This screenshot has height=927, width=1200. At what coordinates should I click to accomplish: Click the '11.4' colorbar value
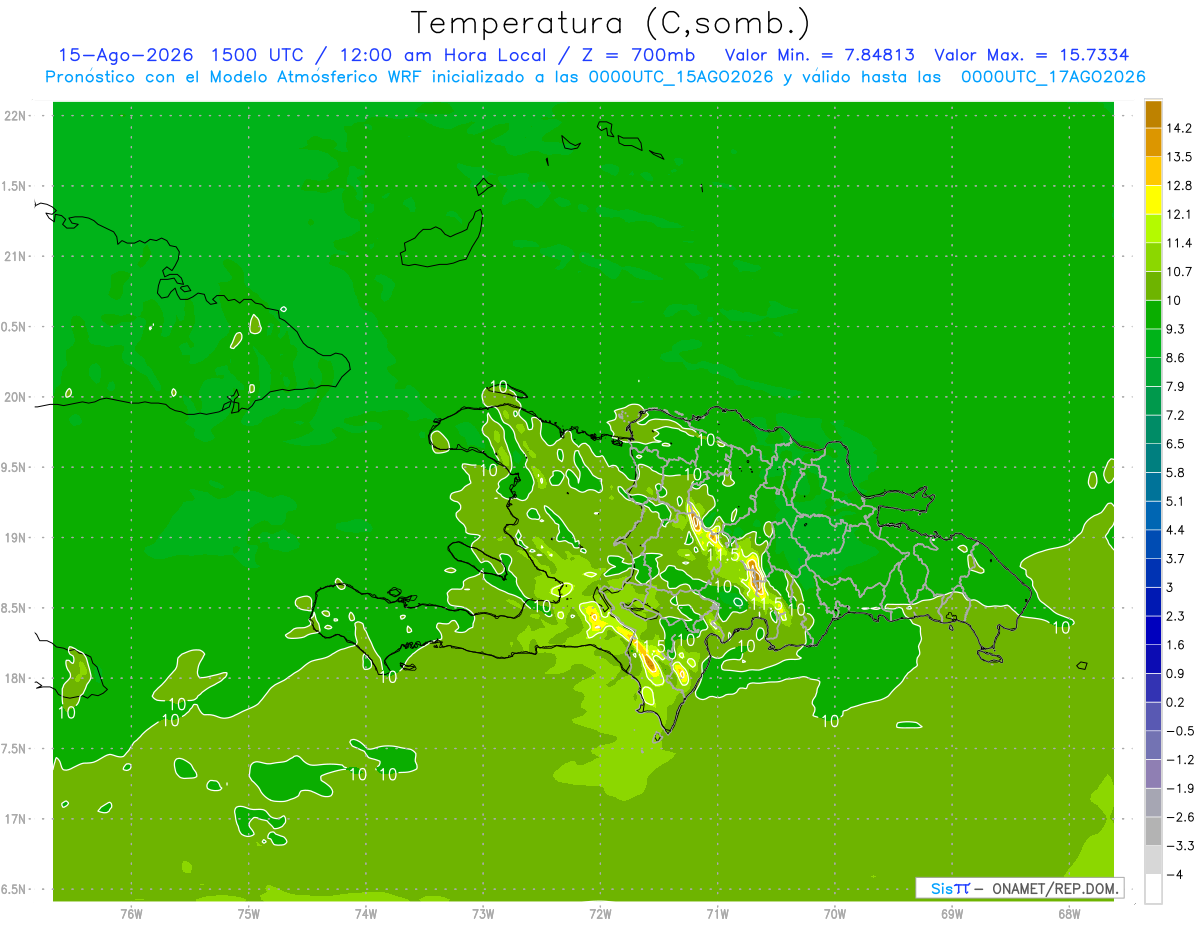[1178, 243]
